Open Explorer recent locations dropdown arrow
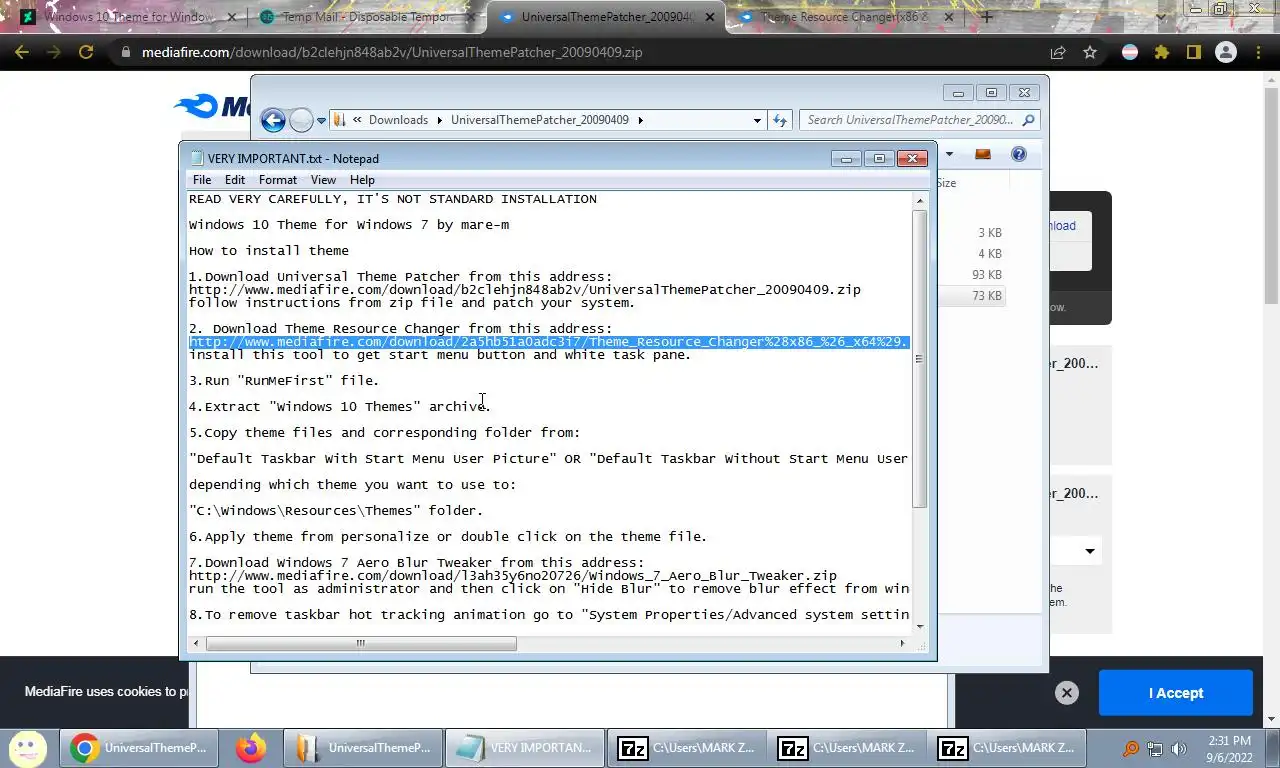 [321, 120]
